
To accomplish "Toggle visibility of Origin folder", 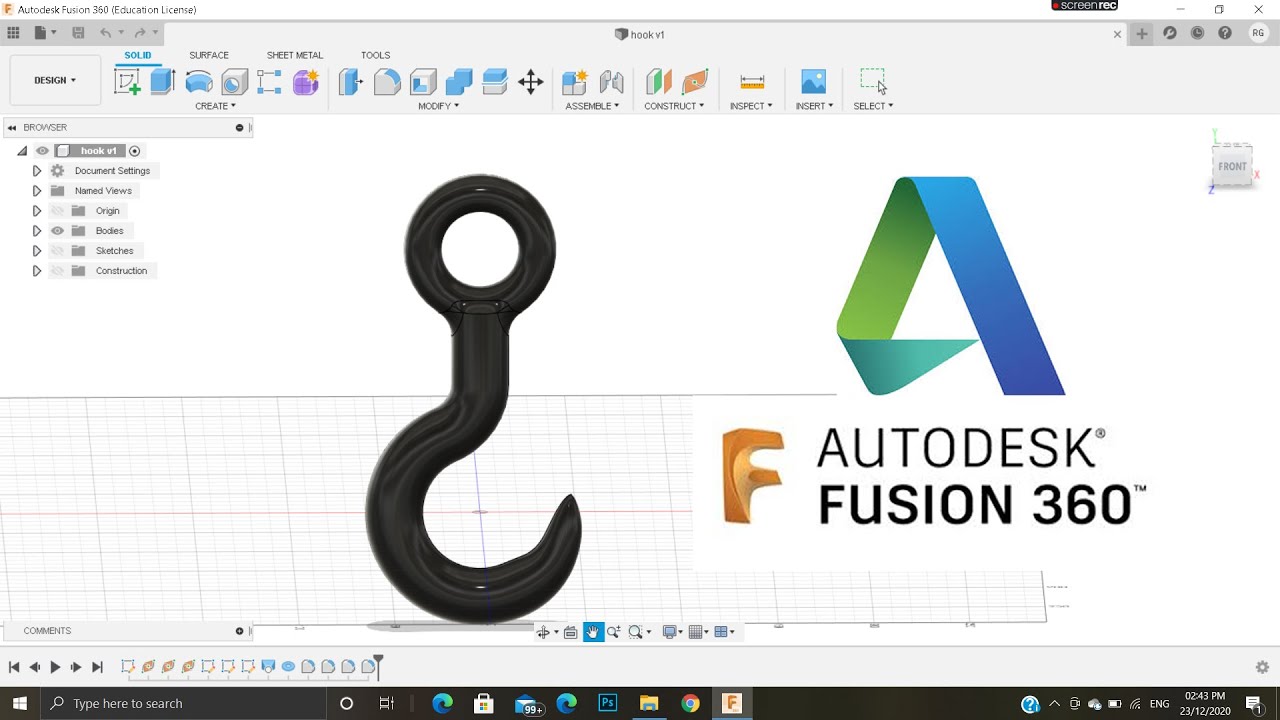I will (x=57, y=211).
